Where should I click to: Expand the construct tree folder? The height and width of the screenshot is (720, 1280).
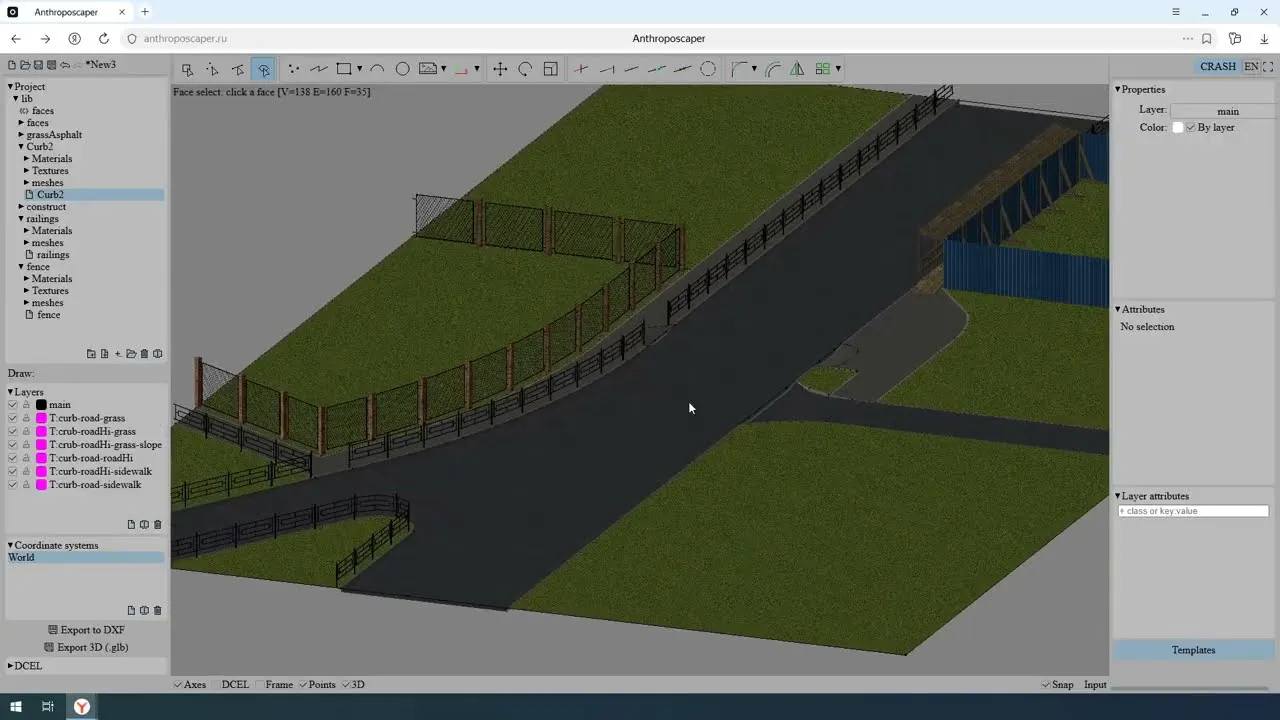(21, 207)
